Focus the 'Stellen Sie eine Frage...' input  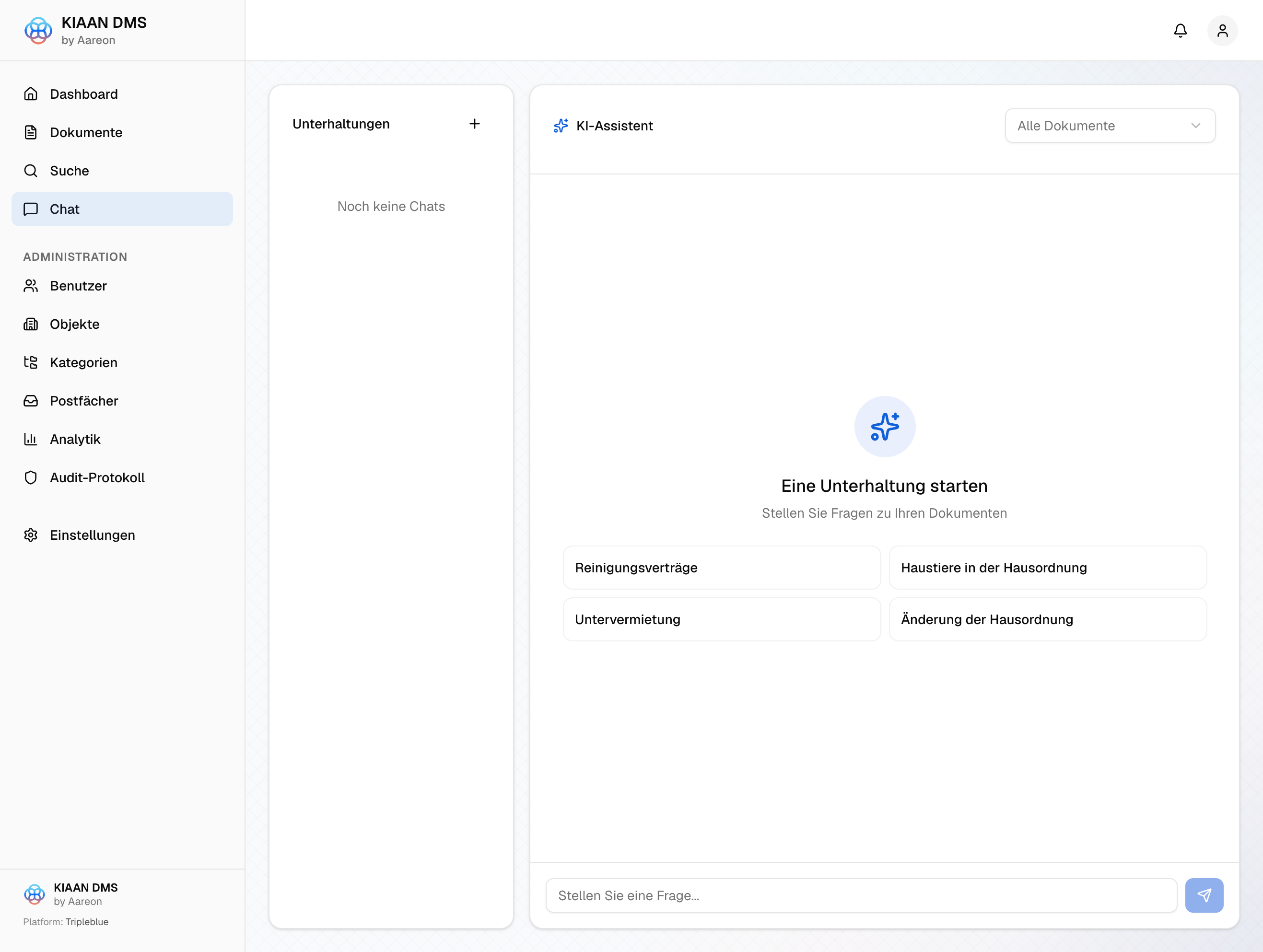pyautogui.click(x=861, y=895)
